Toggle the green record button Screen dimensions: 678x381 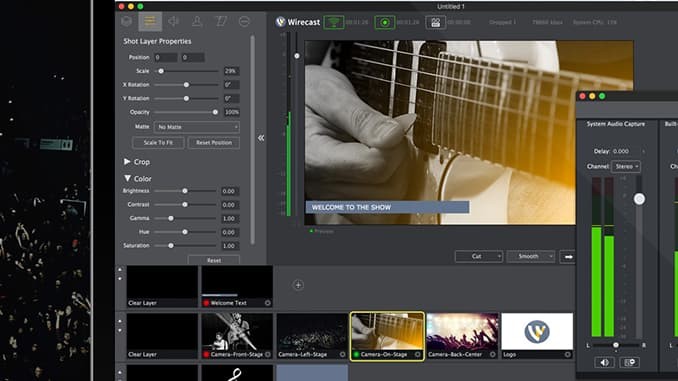pyautogui.click(x=384, y=22)
